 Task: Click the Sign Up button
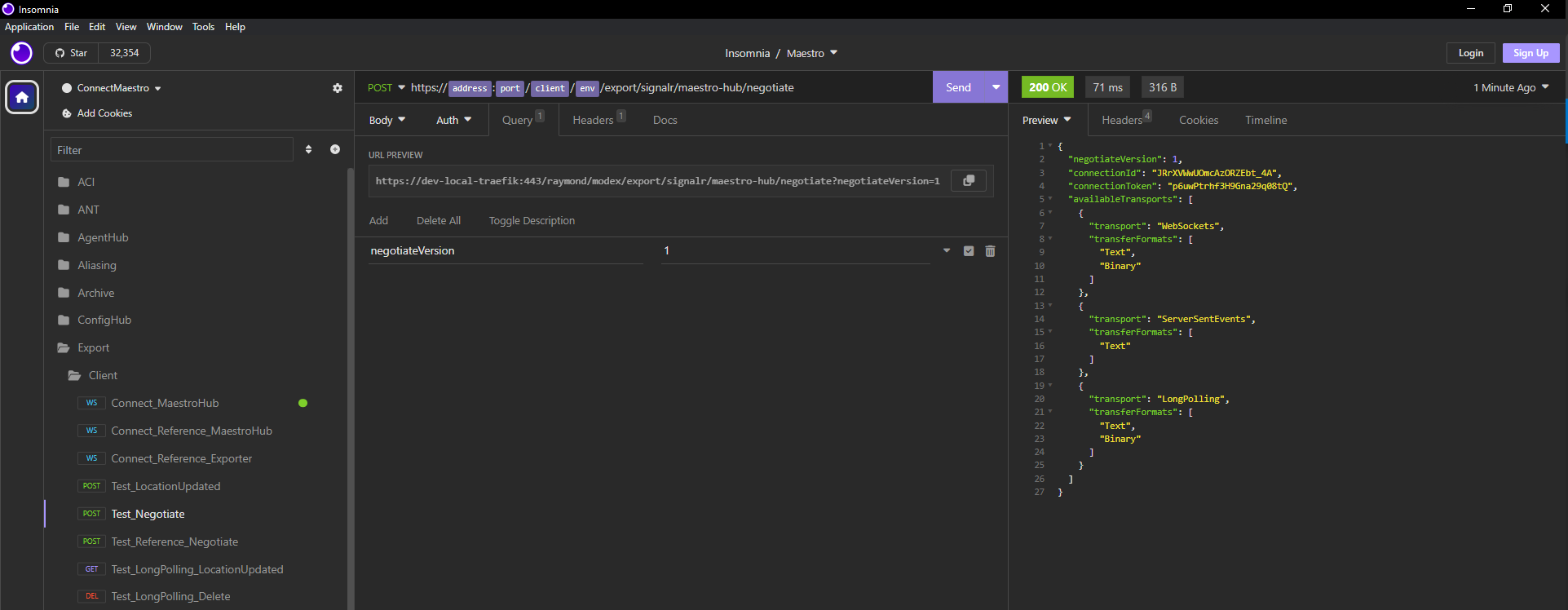point(1530,53)
